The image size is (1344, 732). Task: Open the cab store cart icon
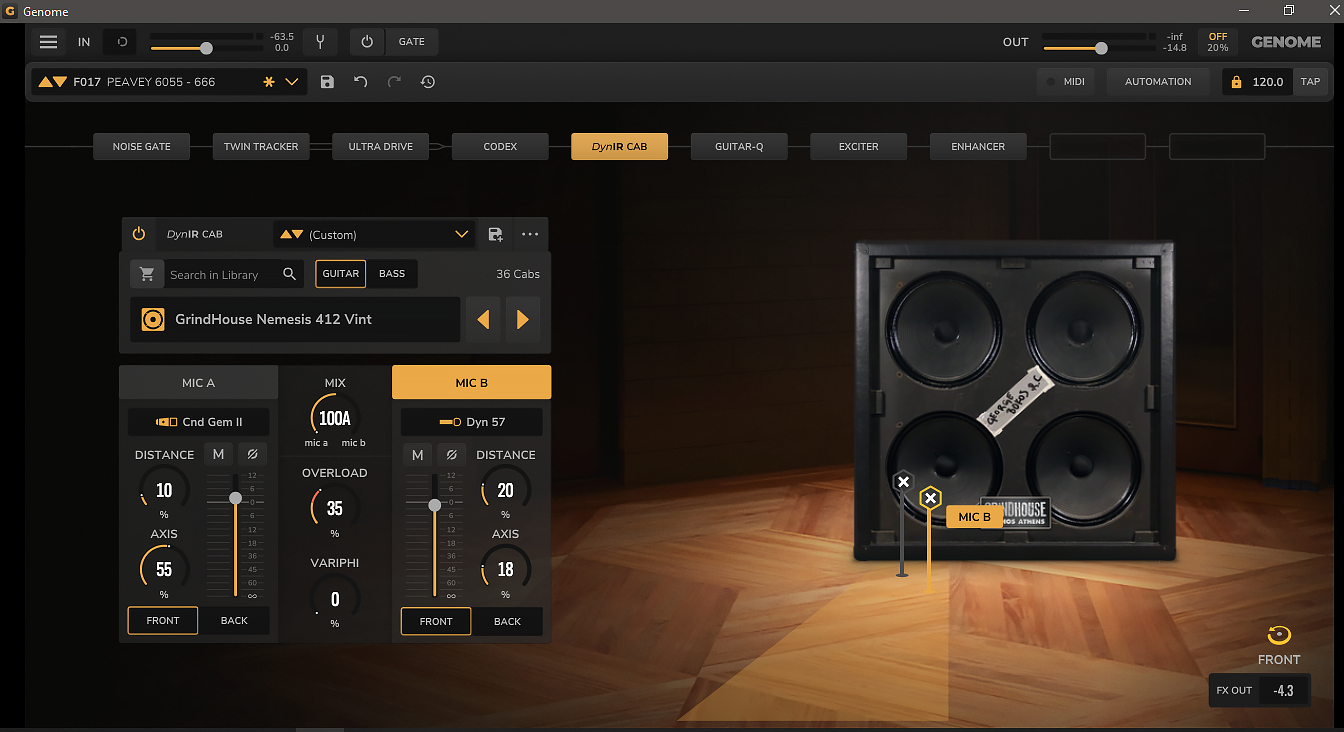coord(147,274)
